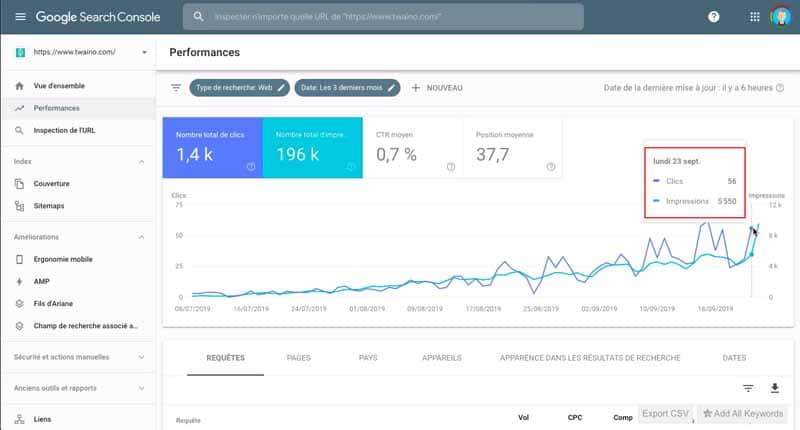Click the Fils d'Ariane layers icon
The height and width of the screenshot is (430, 800).
pos(19,303)
